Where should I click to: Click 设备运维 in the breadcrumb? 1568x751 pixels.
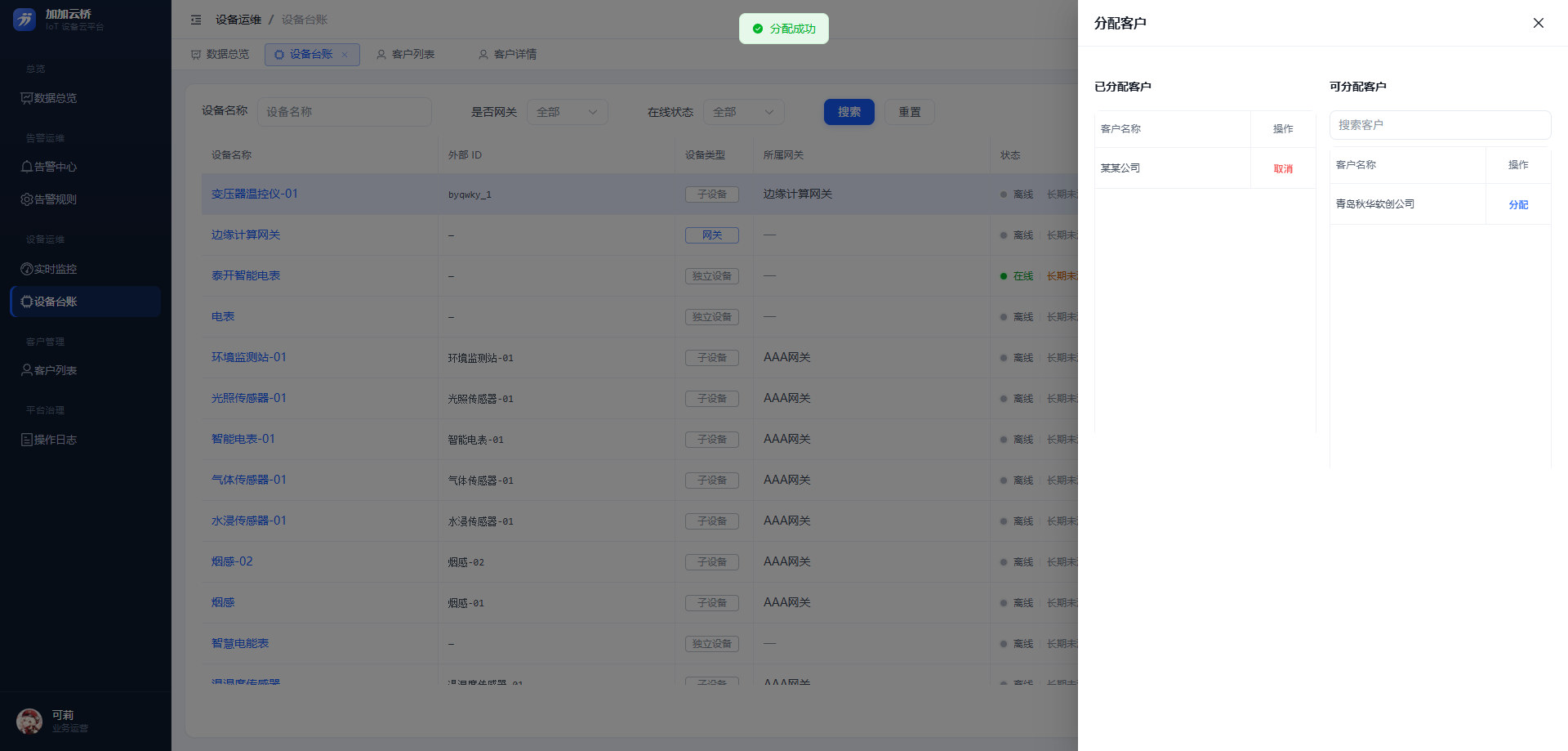pos(238,20)
